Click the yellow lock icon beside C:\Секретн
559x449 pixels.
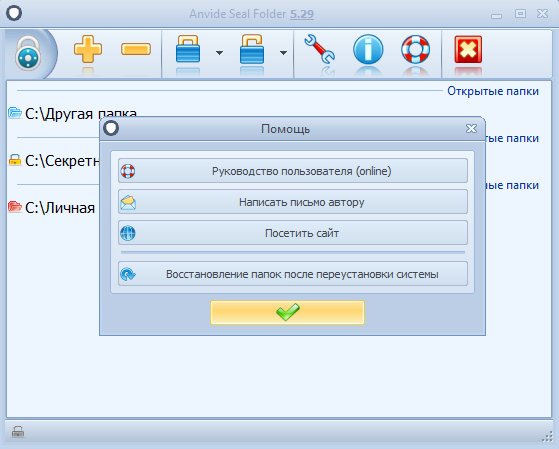(x=15, y=160)
